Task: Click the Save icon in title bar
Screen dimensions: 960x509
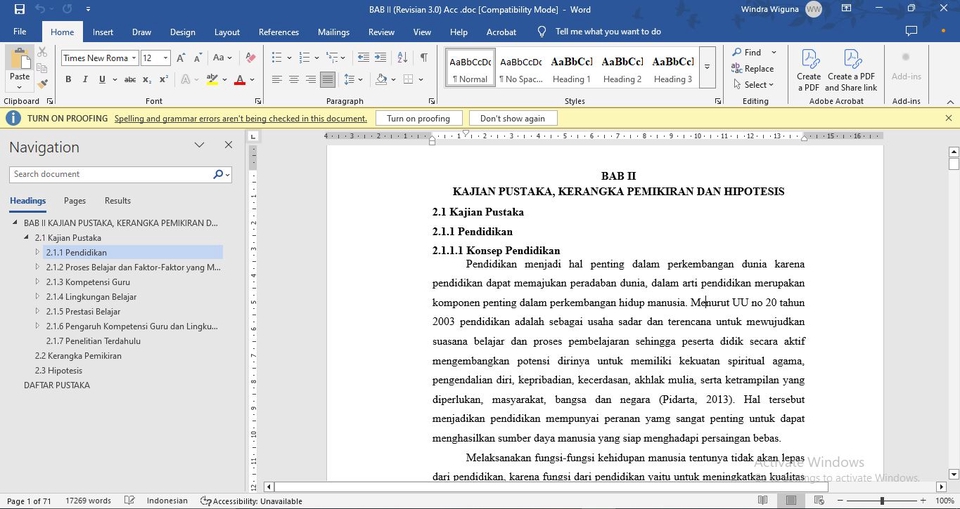Action: point(20,9)
